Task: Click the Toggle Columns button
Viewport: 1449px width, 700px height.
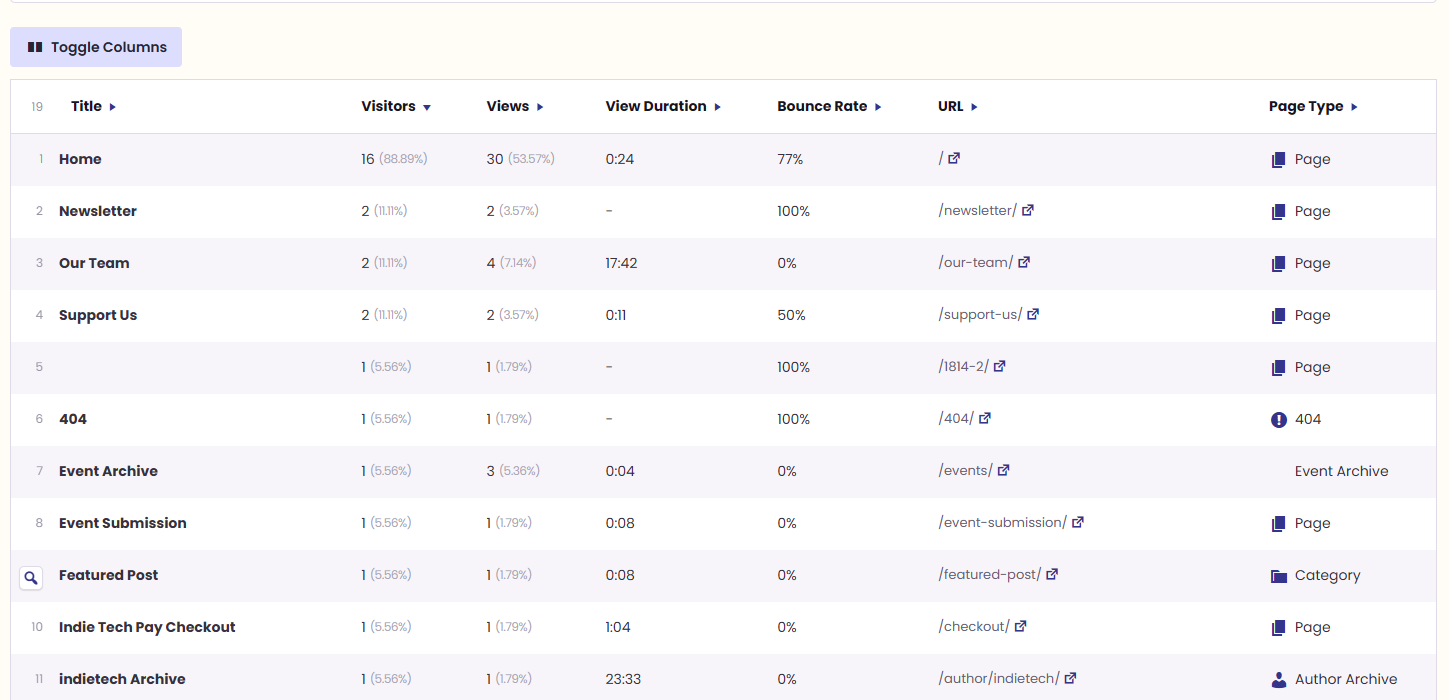Action: [96, 47]
